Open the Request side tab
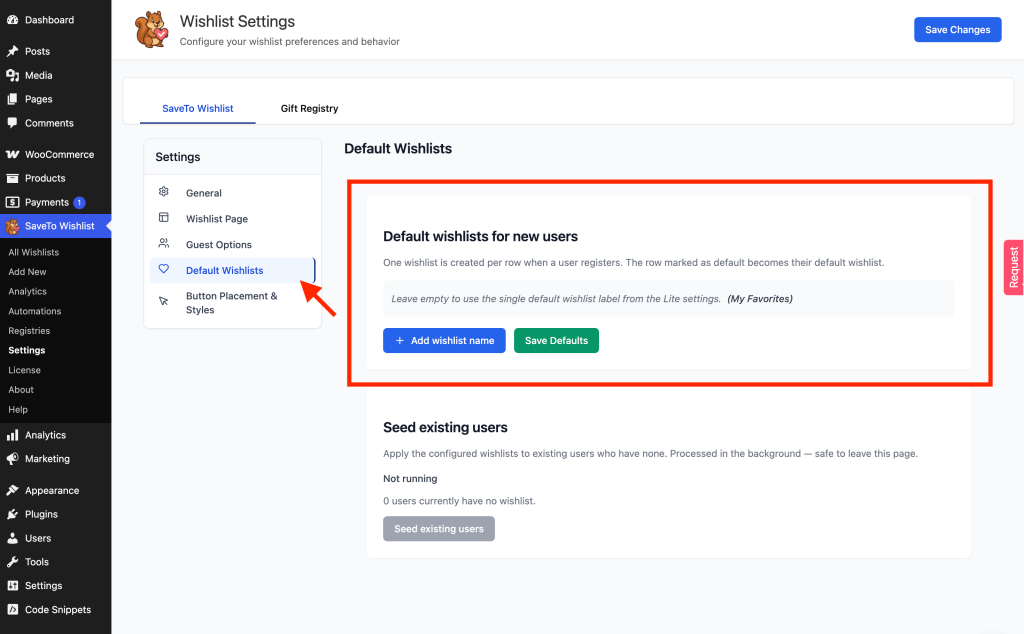The image size is (1024, 634). [x=1014, y=267]
